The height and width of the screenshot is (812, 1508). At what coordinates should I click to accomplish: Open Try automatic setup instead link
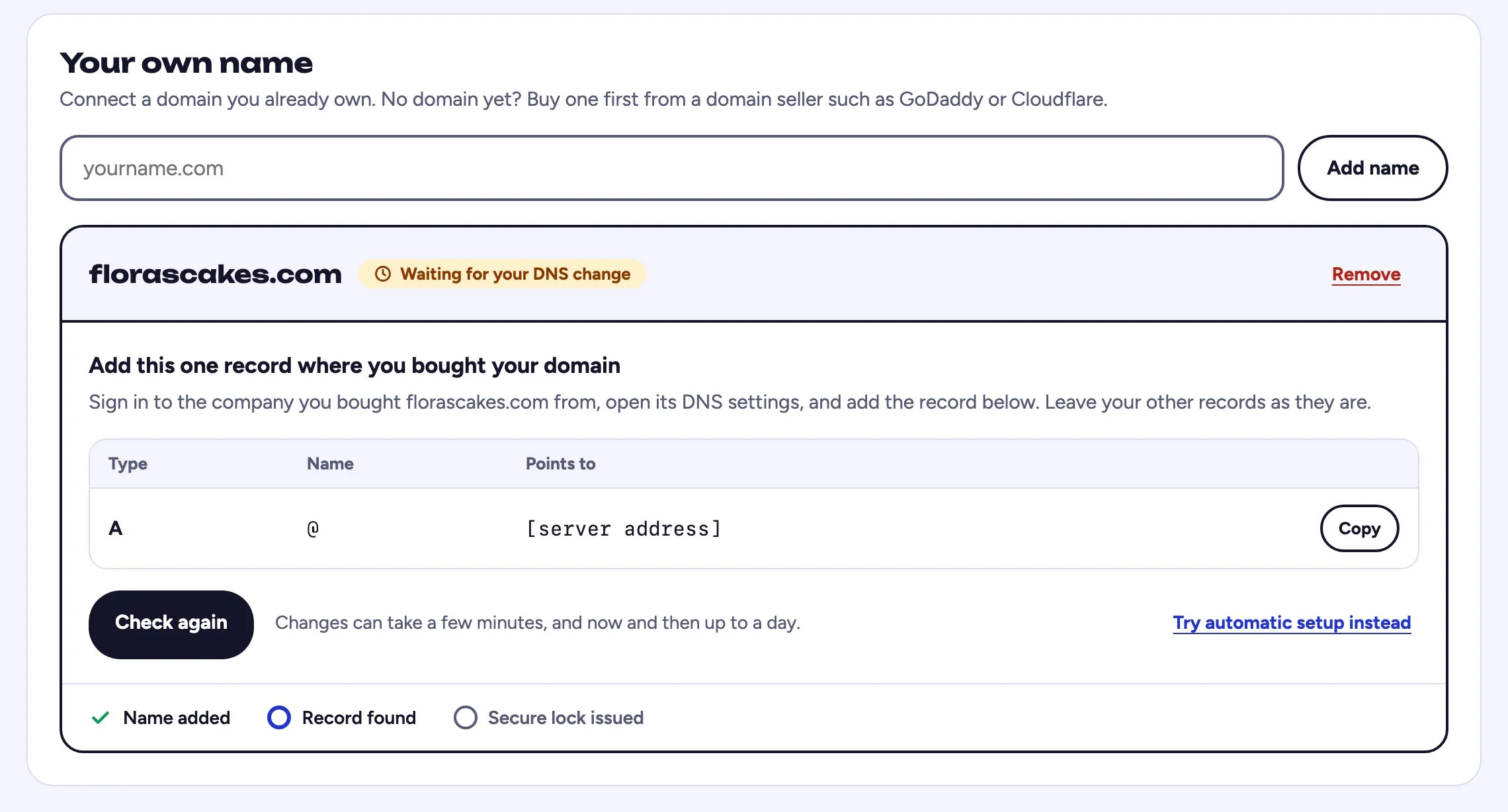pos(1292,623)
